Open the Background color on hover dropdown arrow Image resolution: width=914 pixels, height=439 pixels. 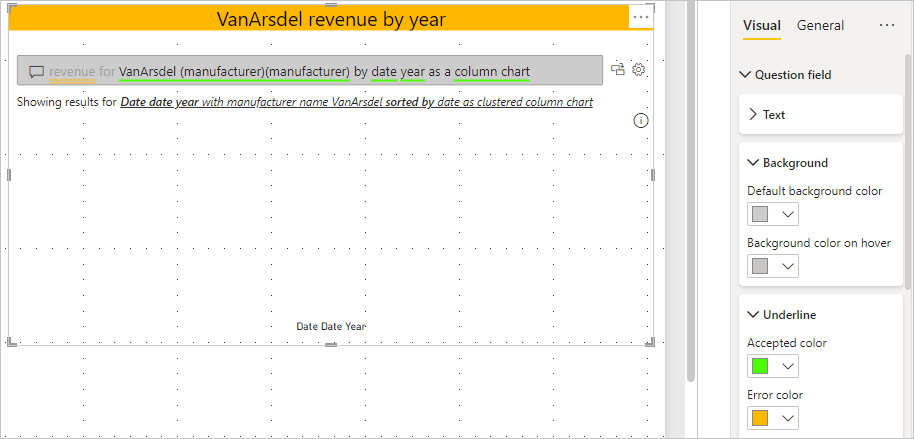click(788, 266)
